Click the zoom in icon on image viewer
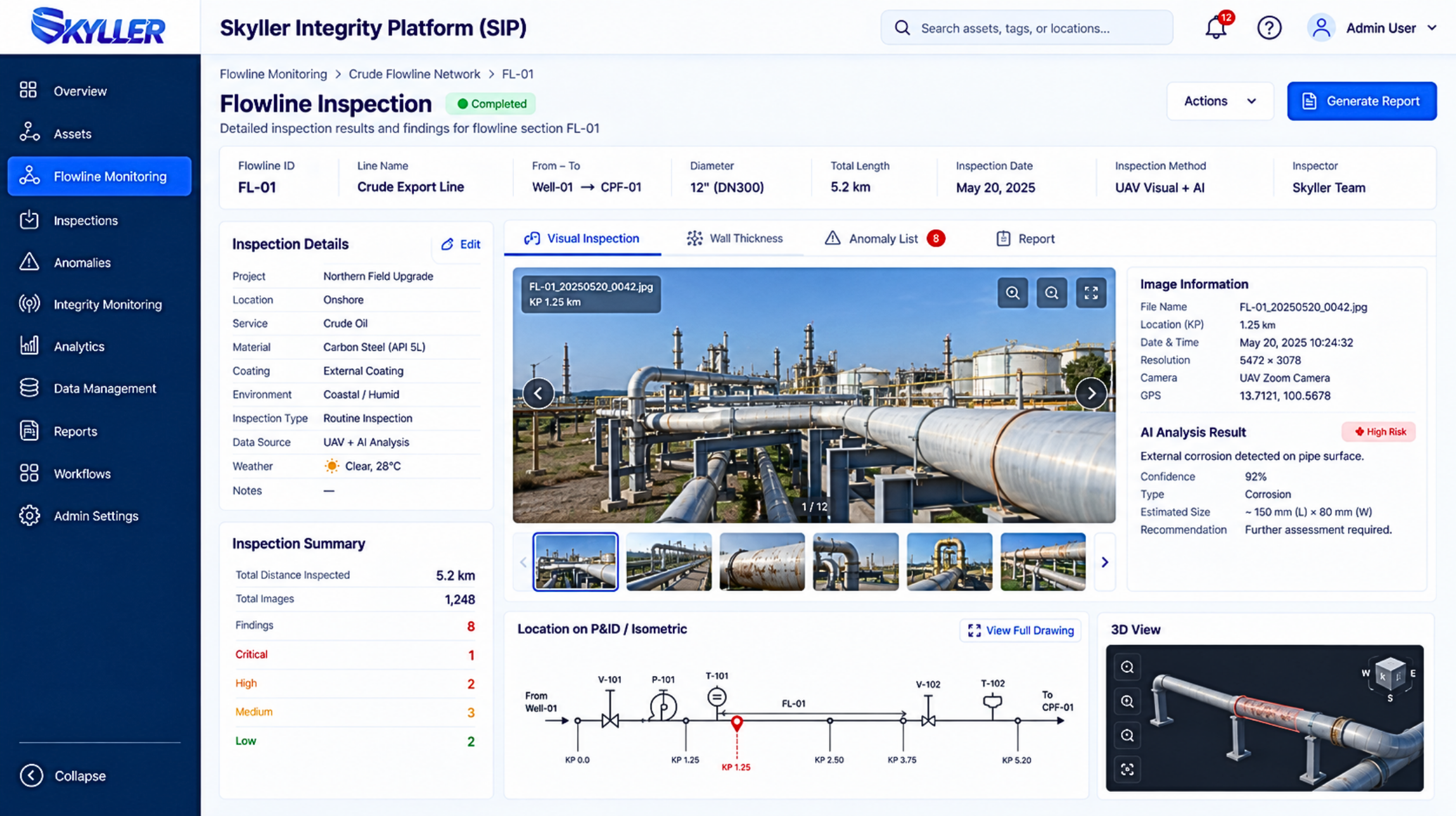Viewport: 1456px width, 816px height. [x=1012, y=293]
